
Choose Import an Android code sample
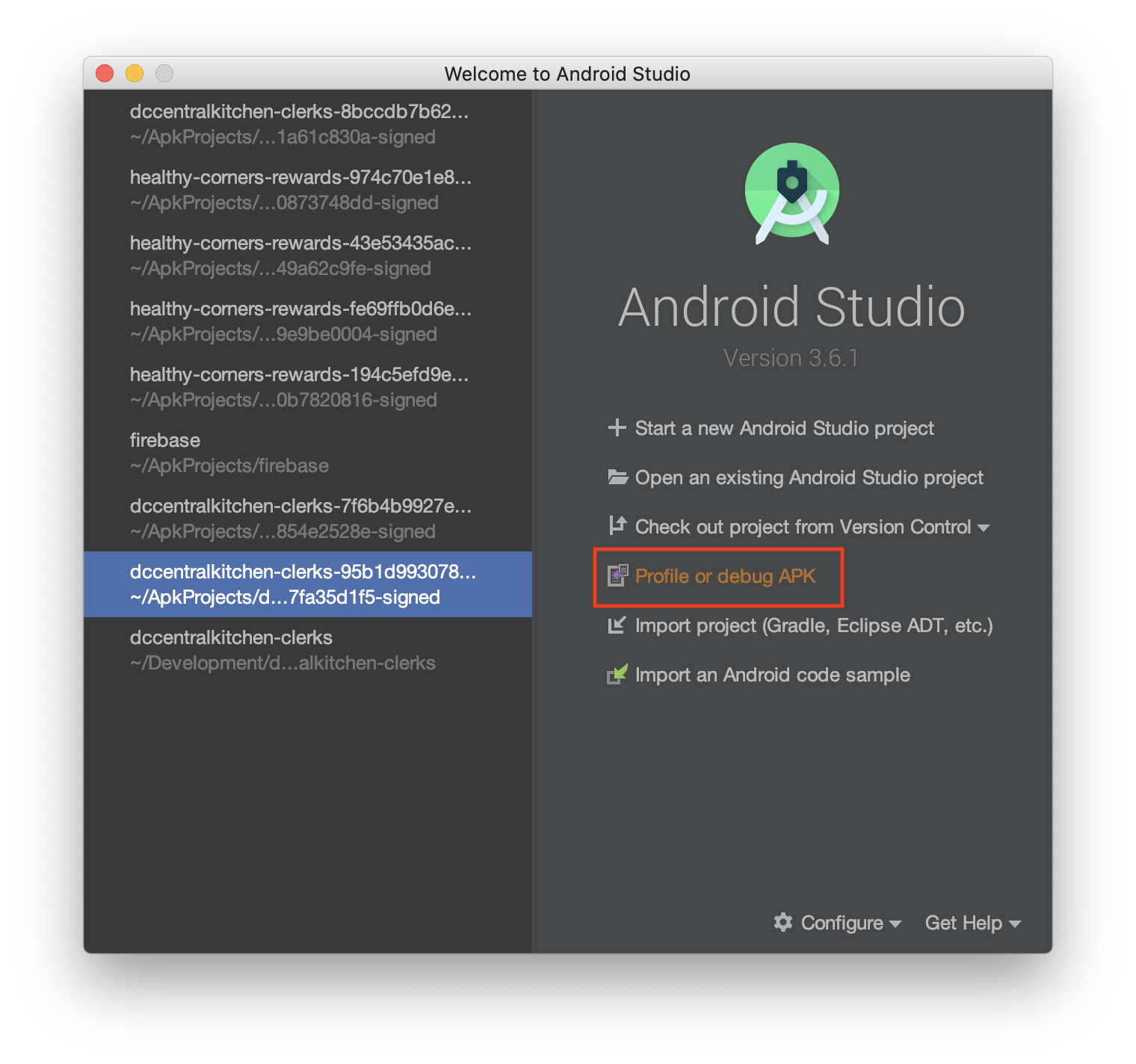[x=773, y=675]
